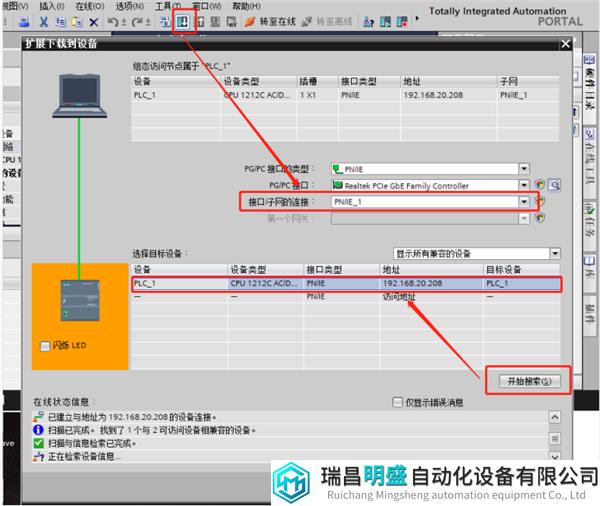Click the Paste icon in the toolbar
600x506 pixels.
[x=77, y=22]
